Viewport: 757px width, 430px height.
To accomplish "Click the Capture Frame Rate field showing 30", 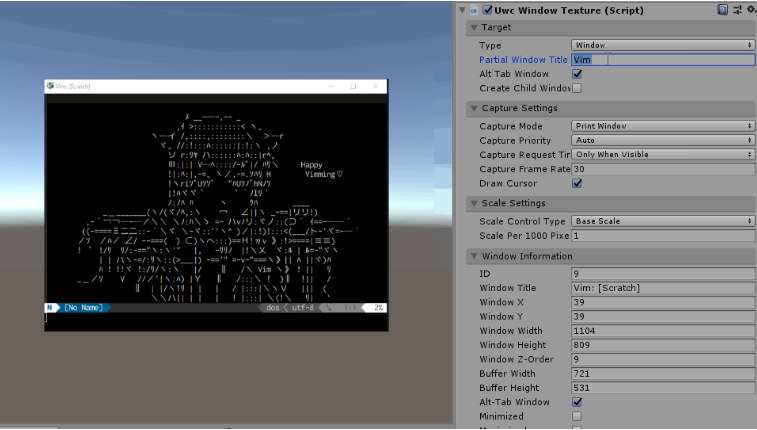I will pos(663,169).
